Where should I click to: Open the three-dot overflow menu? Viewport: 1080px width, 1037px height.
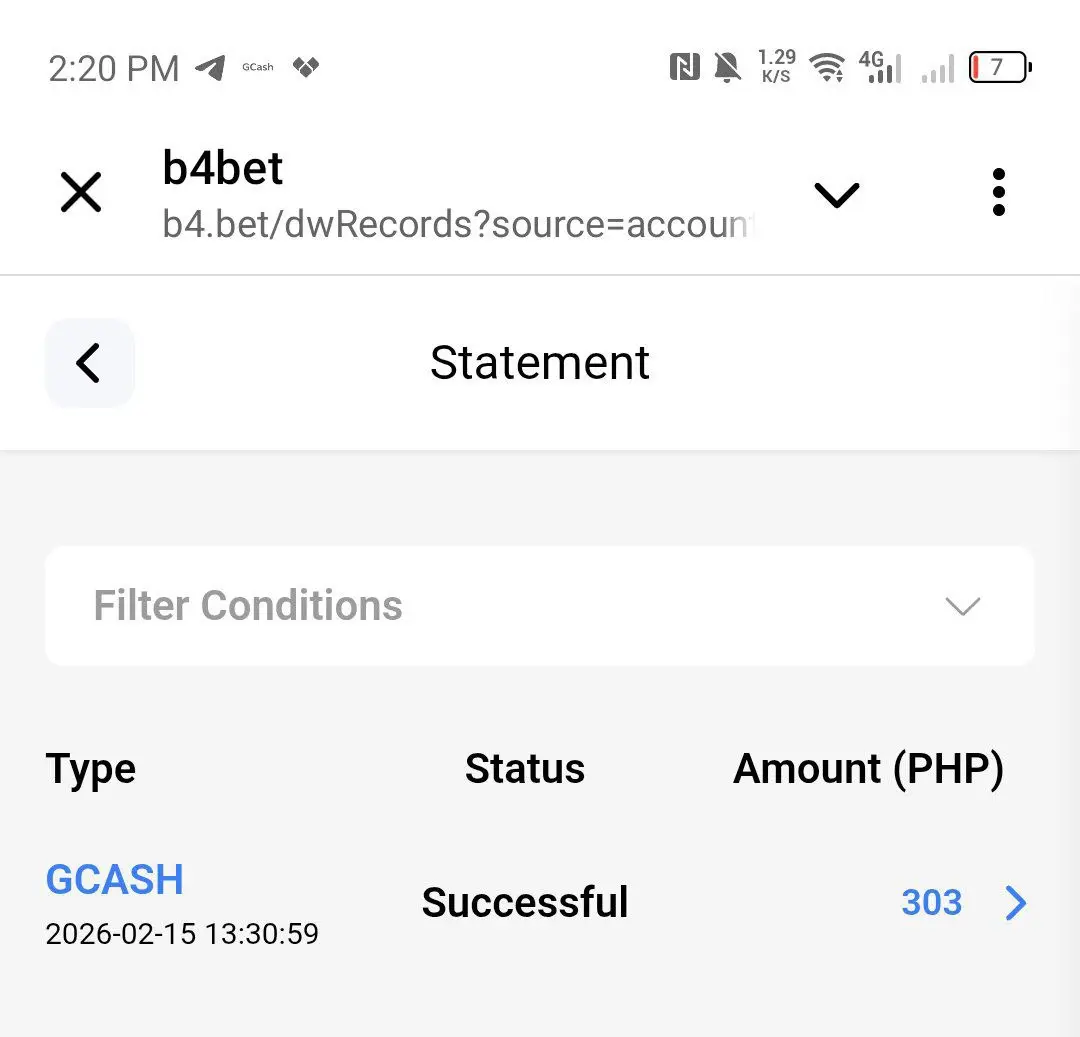[999, 192]
